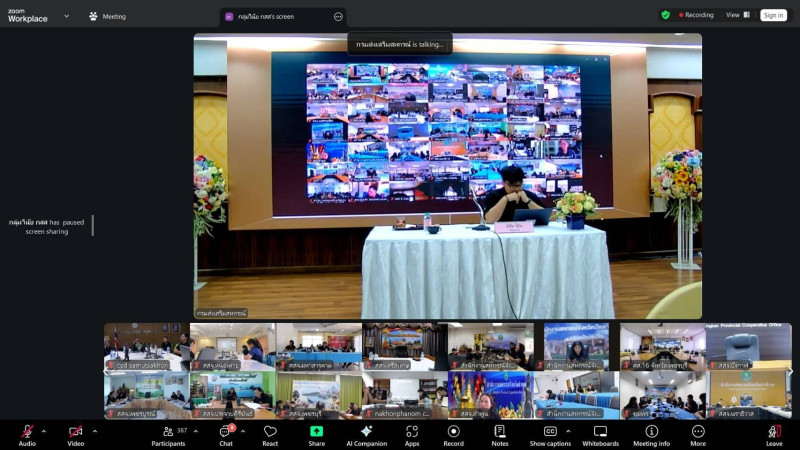Toggle Show captions
Screen dimensions: 800x450
[550, 435]
